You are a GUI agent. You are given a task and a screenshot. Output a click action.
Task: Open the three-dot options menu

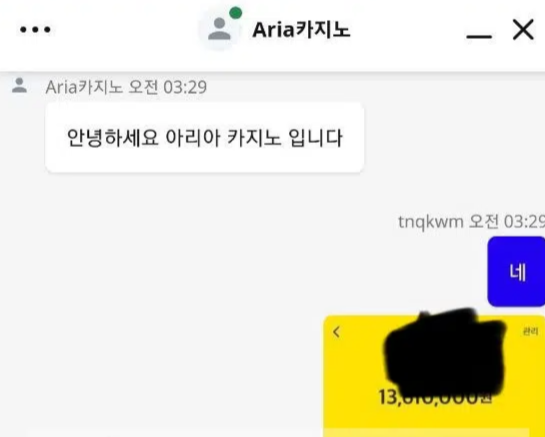[35, 30]
